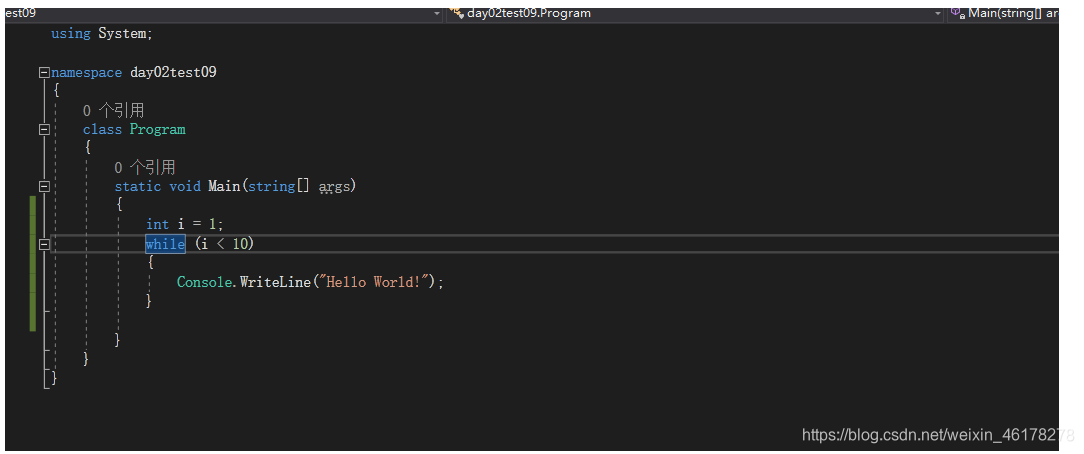Click the method icon beside Main(string[]
This screenshot has width=1084, height=454.
click(x=957, y=13)
